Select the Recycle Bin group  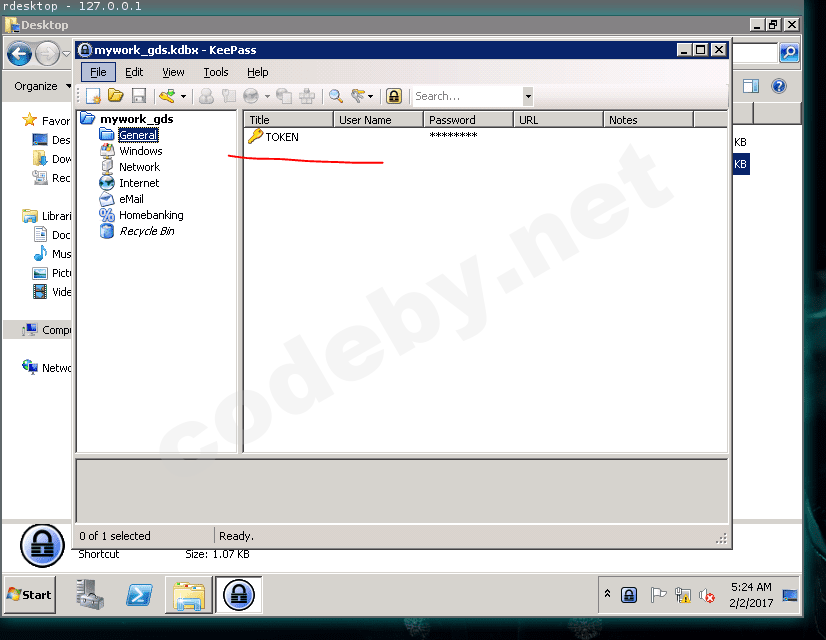pos(146,231)
